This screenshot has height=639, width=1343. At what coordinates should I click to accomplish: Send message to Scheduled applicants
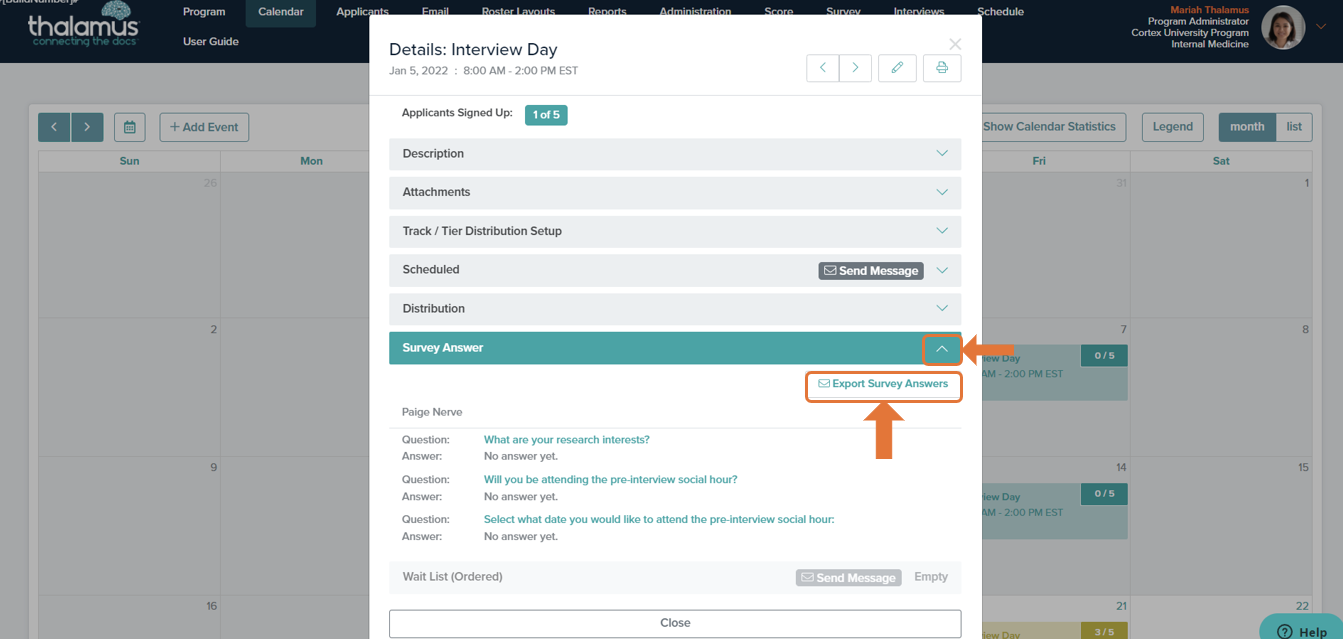[871, 271]
